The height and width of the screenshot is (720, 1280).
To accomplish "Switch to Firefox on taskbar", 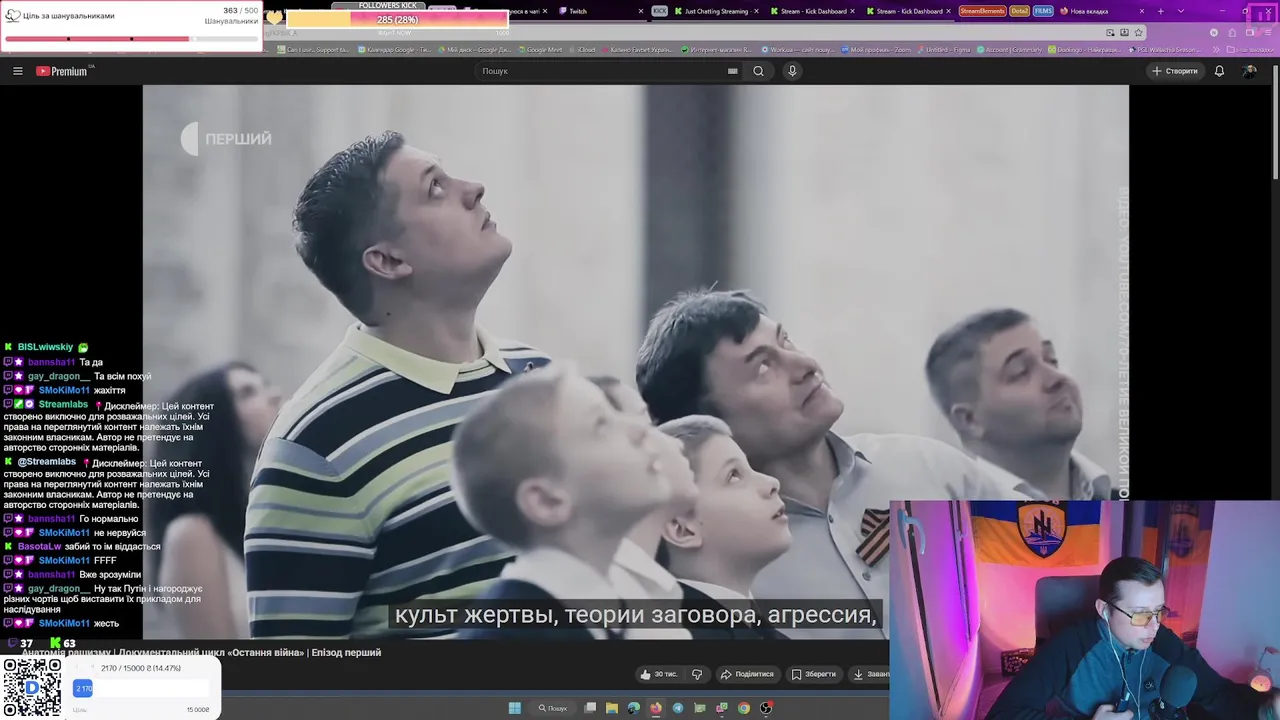I will (x=656, y=708).
